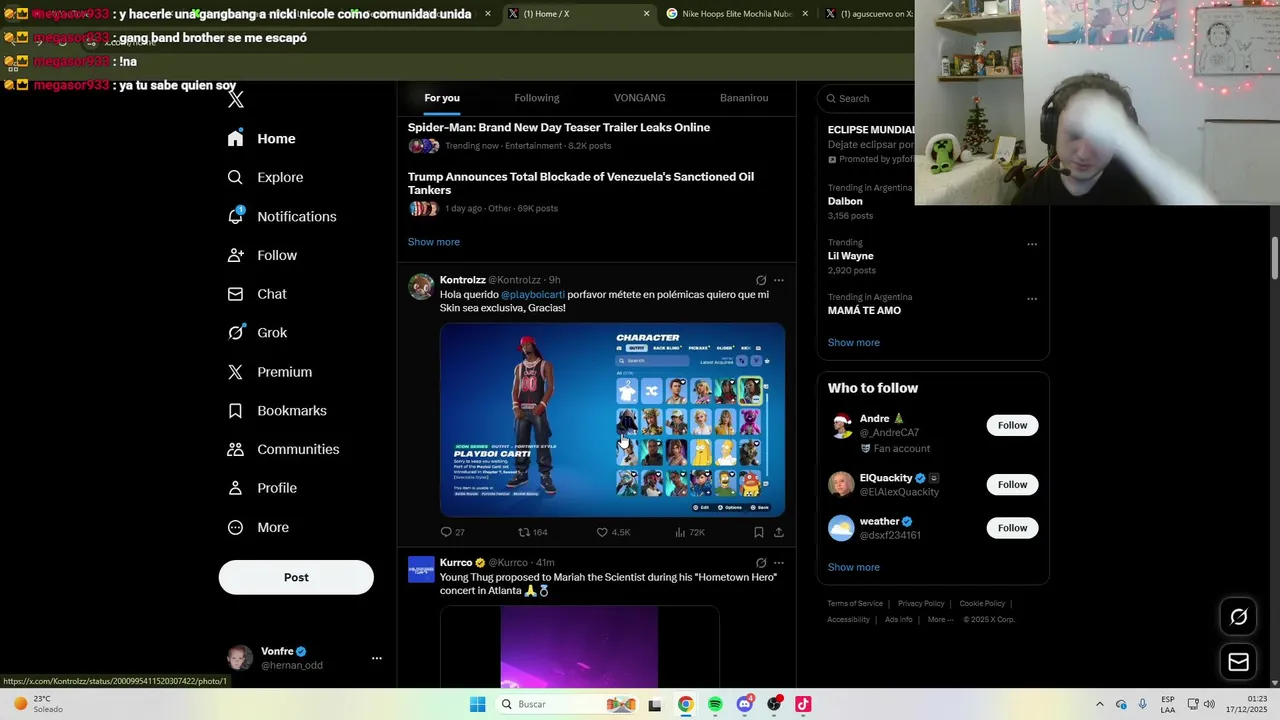Screen dimensions: 1280x720
Task: Open Communities in the left sidebar
Action: pyautogui.click(x=283, y=449)
